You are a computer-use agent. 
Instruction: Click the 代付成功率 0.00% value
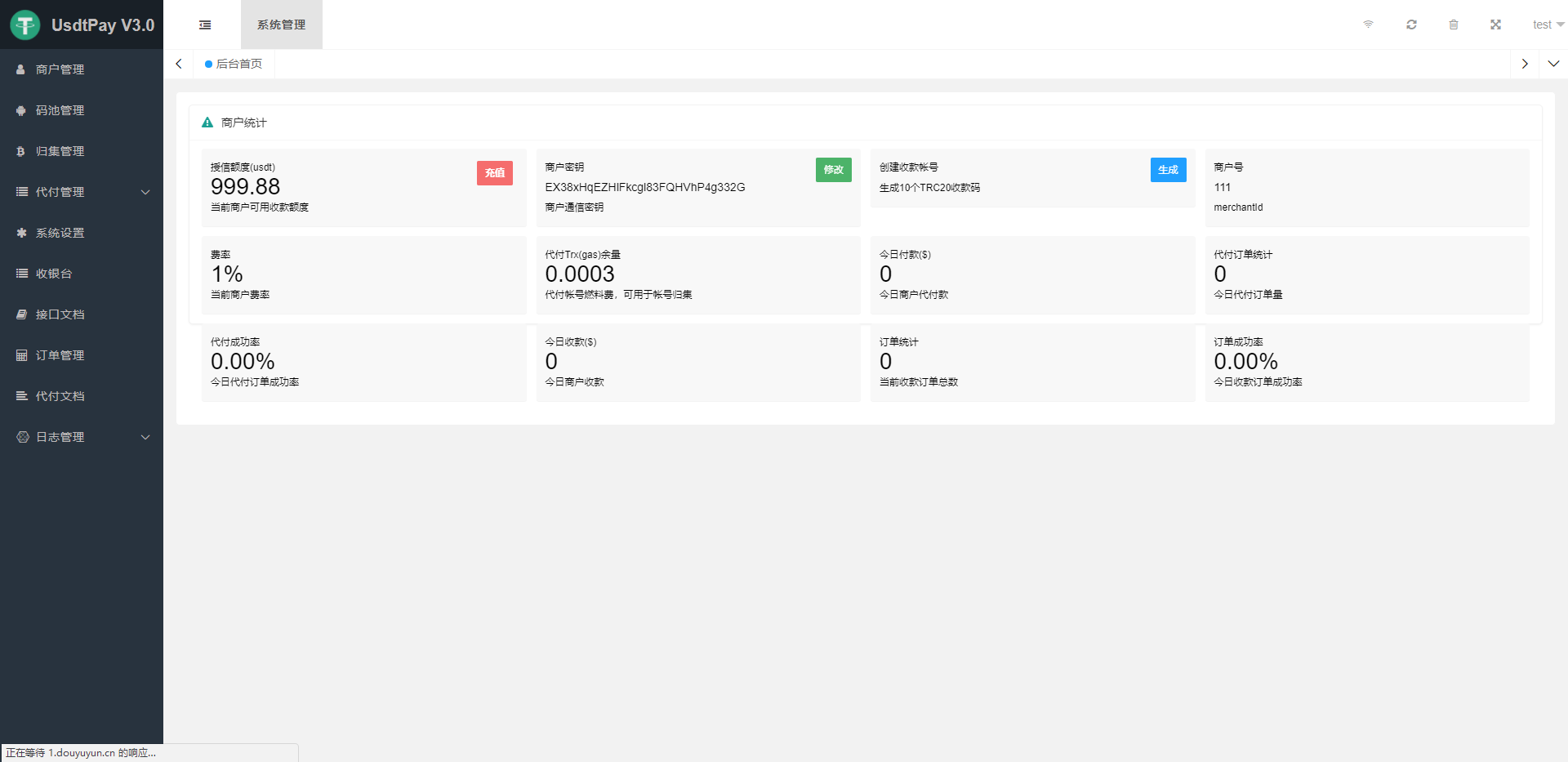click(x=243, y=362)
